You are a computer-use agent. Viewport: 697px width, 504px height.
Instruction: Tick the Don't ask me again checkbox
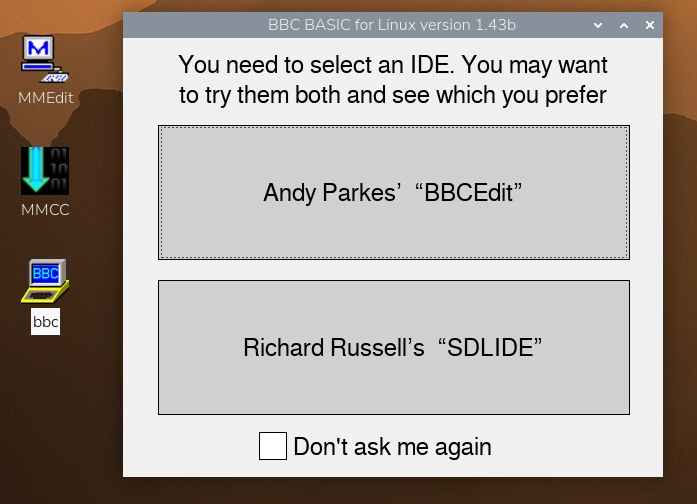[x=273, y=446]
